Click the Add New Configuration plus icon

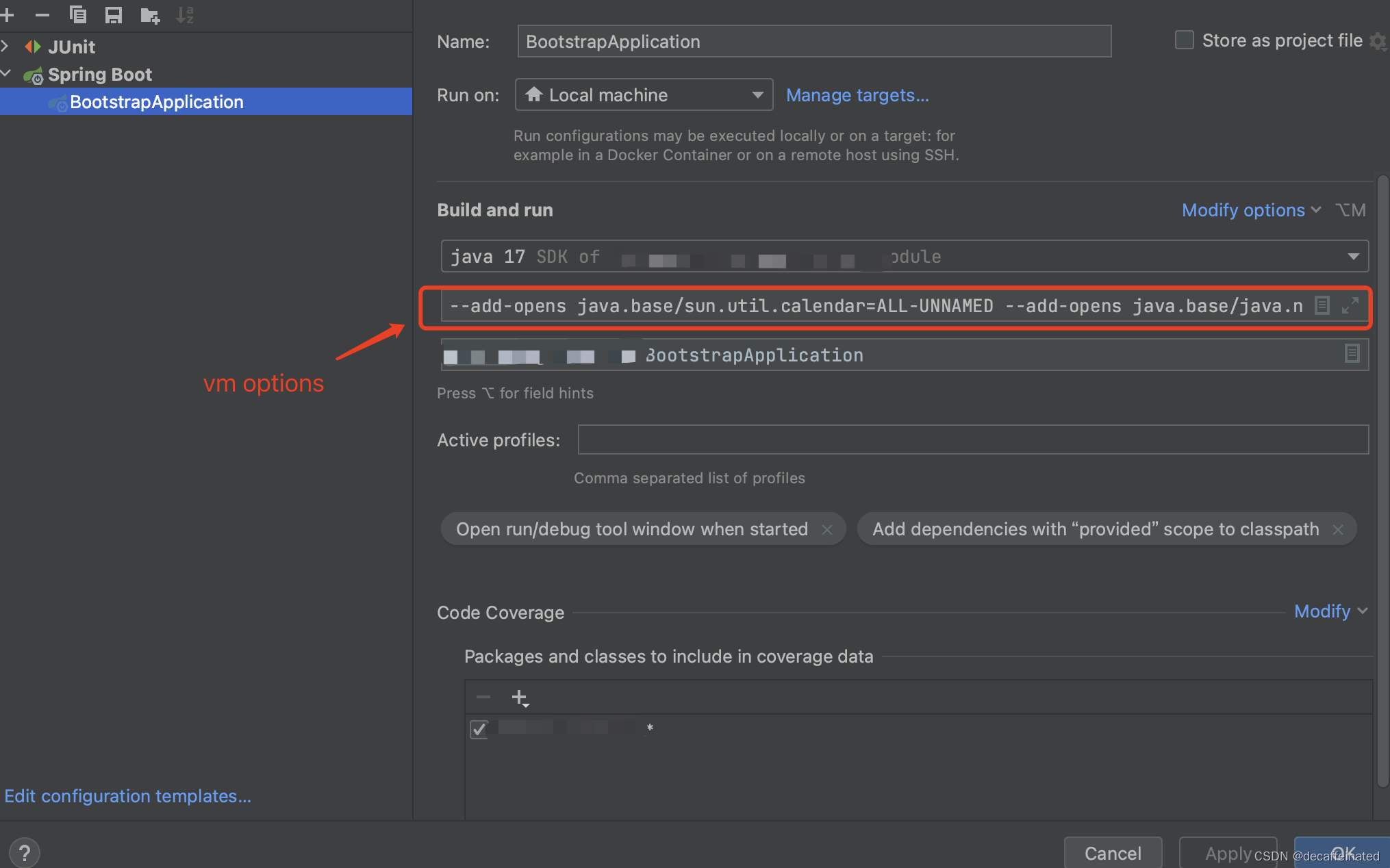8,14
